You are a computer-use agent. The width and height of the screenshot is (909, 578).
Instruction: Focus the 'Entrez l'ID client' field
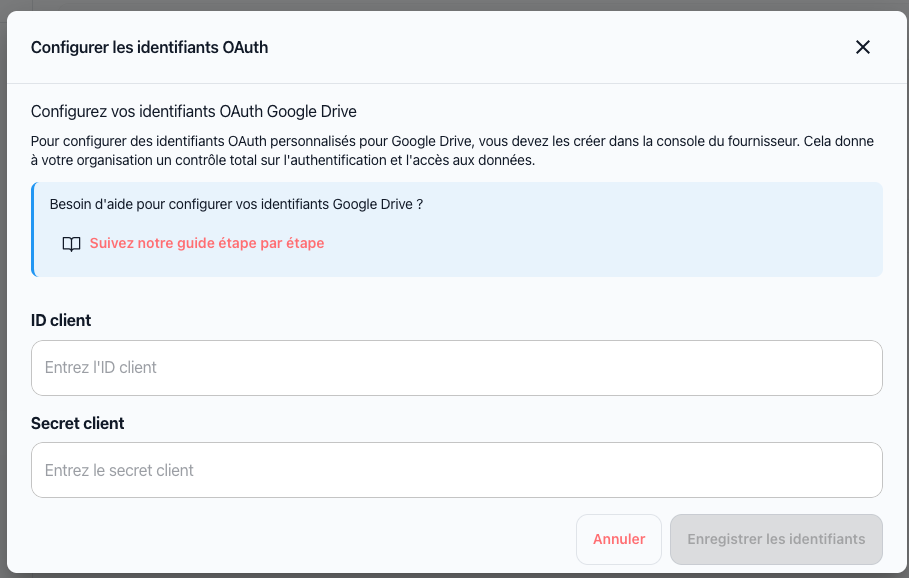457,368
